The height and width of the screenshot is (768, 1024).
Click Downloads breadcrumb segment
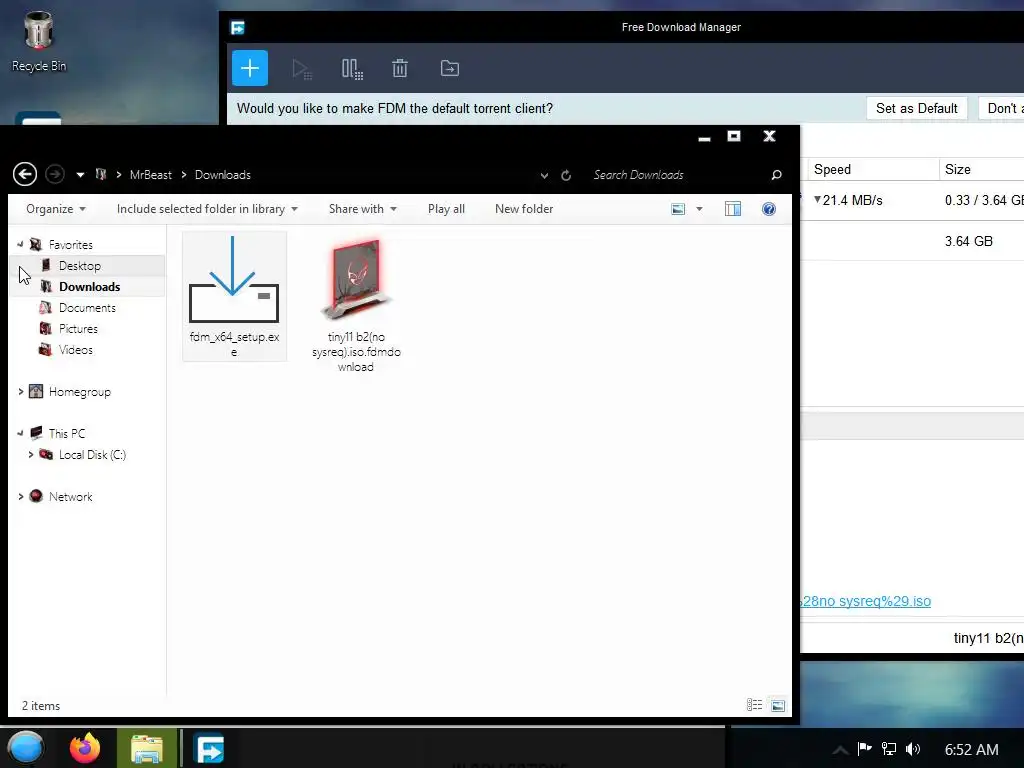(223, 175)
